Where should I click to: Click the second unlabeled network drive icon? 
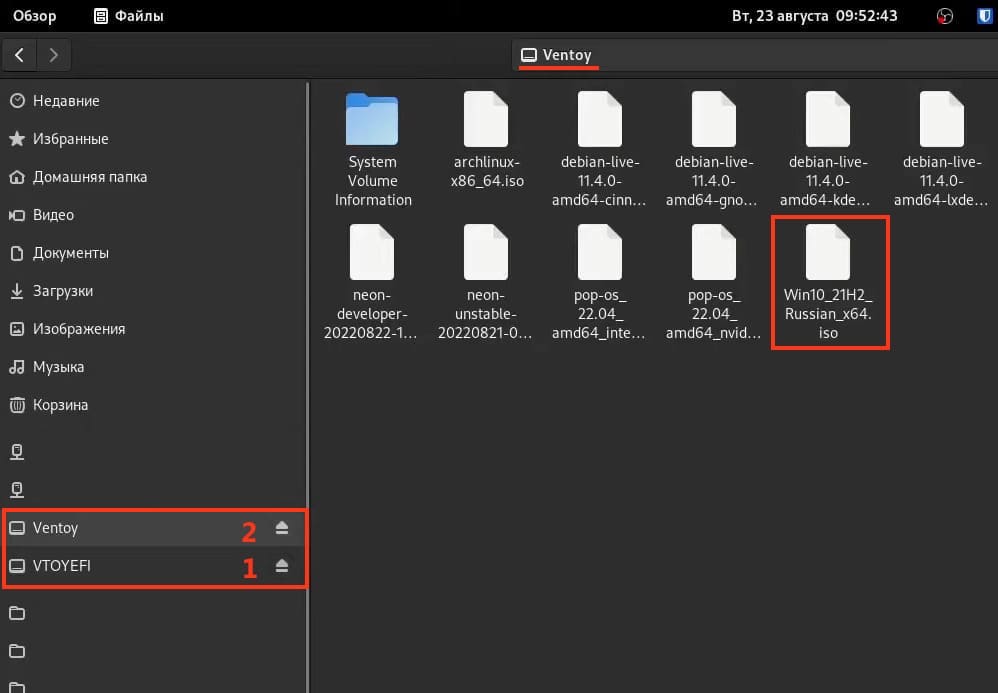(x=17, y=489)
